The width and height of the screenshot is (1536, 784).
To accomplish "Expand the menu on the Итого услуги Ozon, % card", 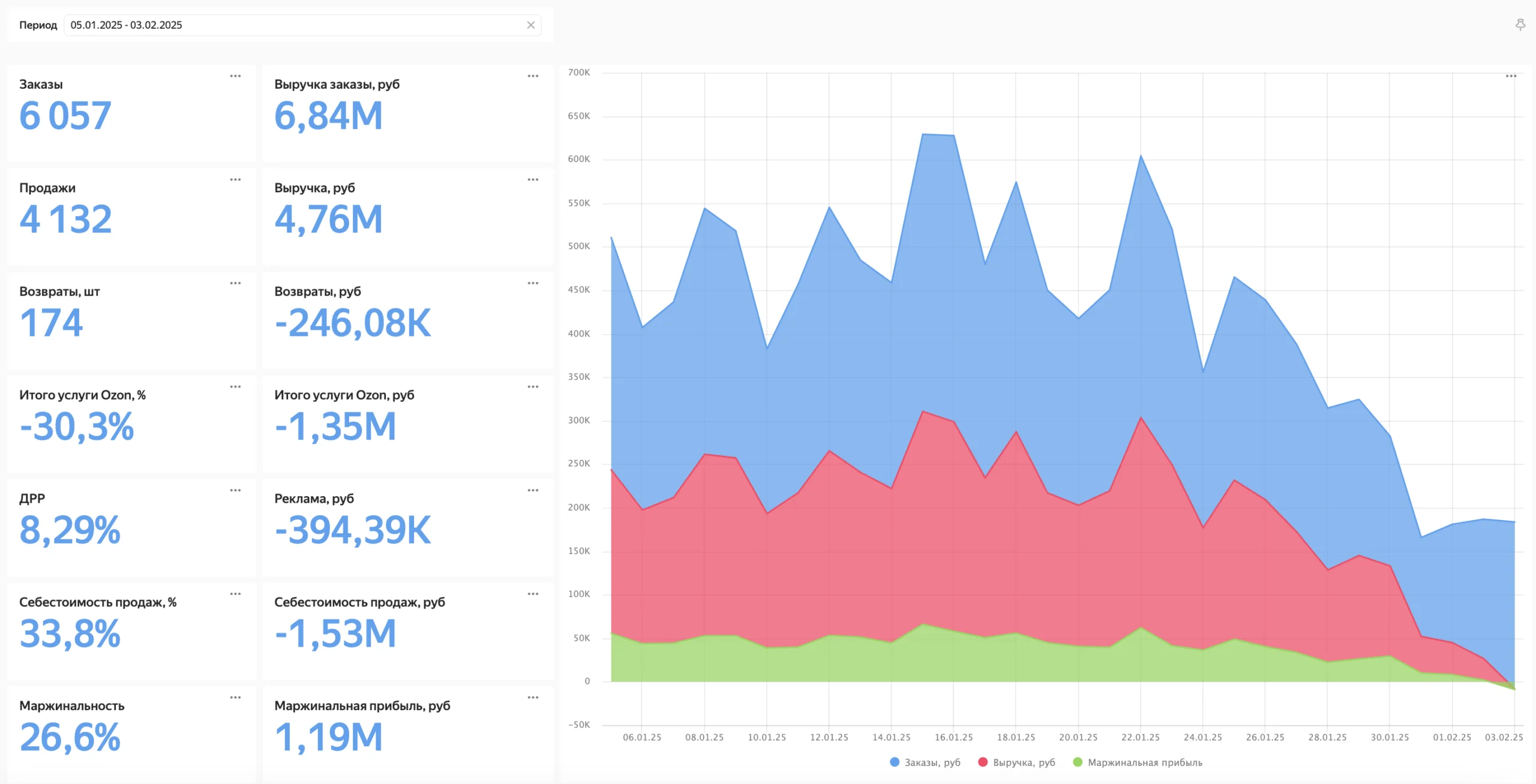I will (235, 387).
